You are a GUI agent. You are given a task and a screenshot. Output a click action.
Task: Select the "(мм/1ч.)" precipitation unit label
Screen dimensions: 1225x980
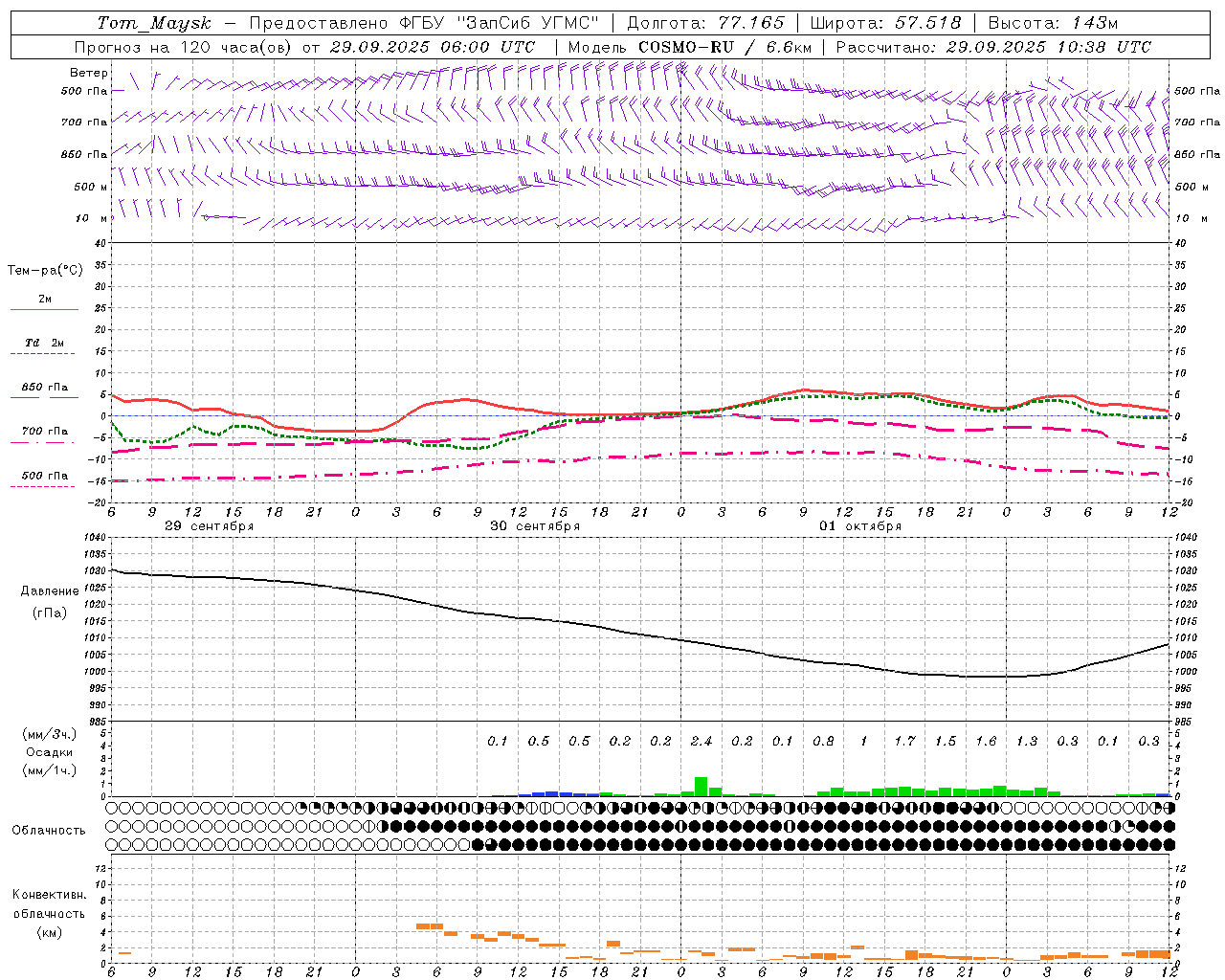[x=50, y=770]
